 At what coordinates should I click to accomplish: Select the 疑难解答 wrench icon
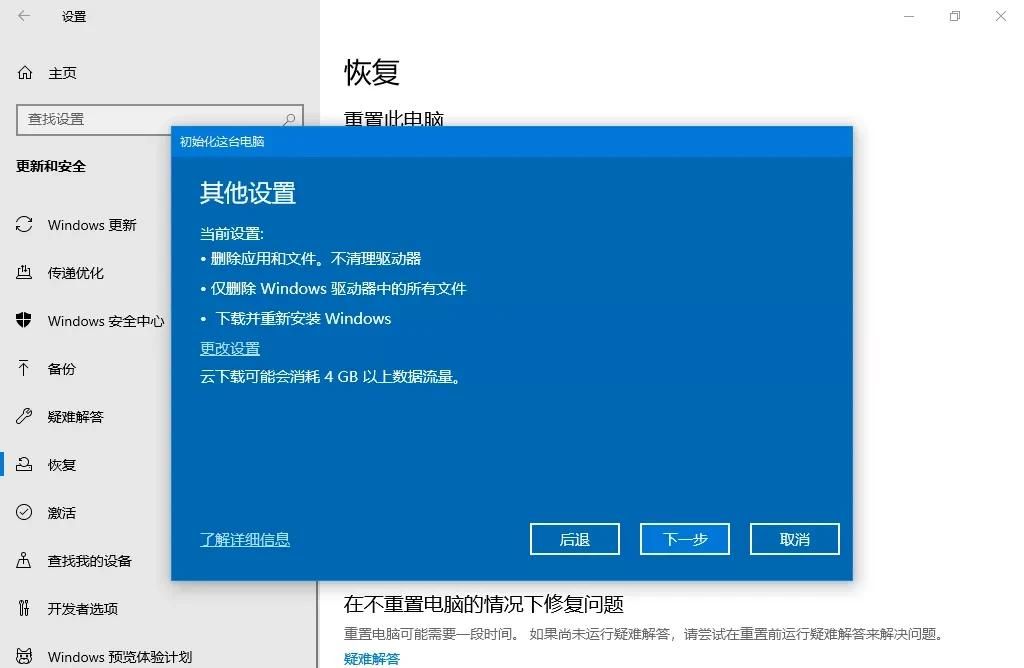point(22,416)
